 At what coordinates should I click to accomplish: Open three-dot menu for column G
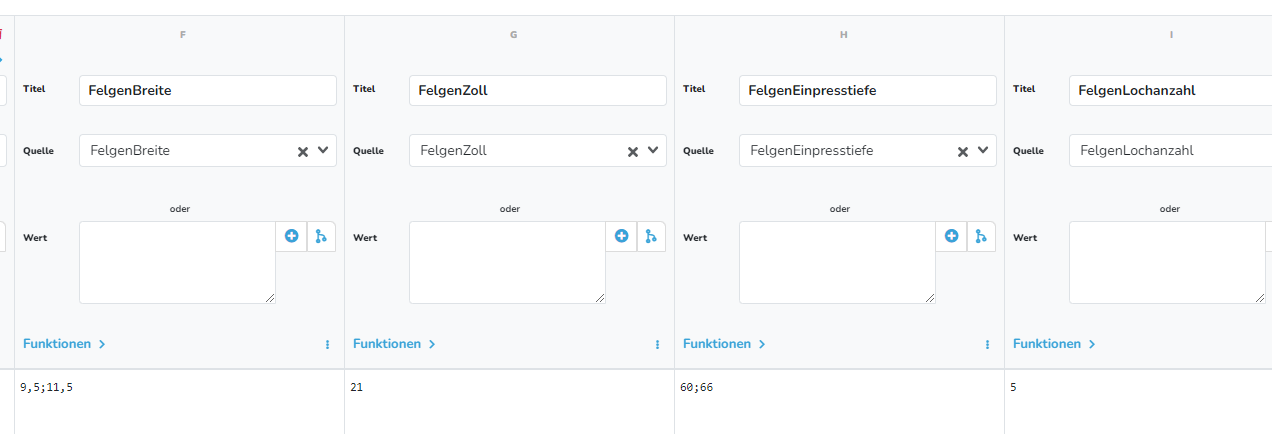(657, 344)
